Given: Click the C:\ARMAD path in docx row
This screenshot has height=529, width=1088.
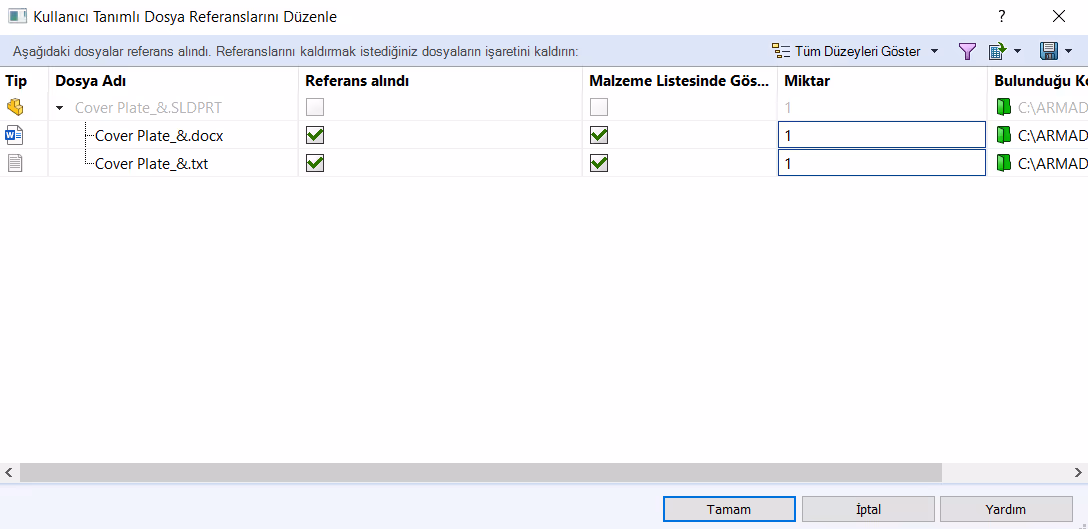Looking at the screenshot, I should 1052,135.
